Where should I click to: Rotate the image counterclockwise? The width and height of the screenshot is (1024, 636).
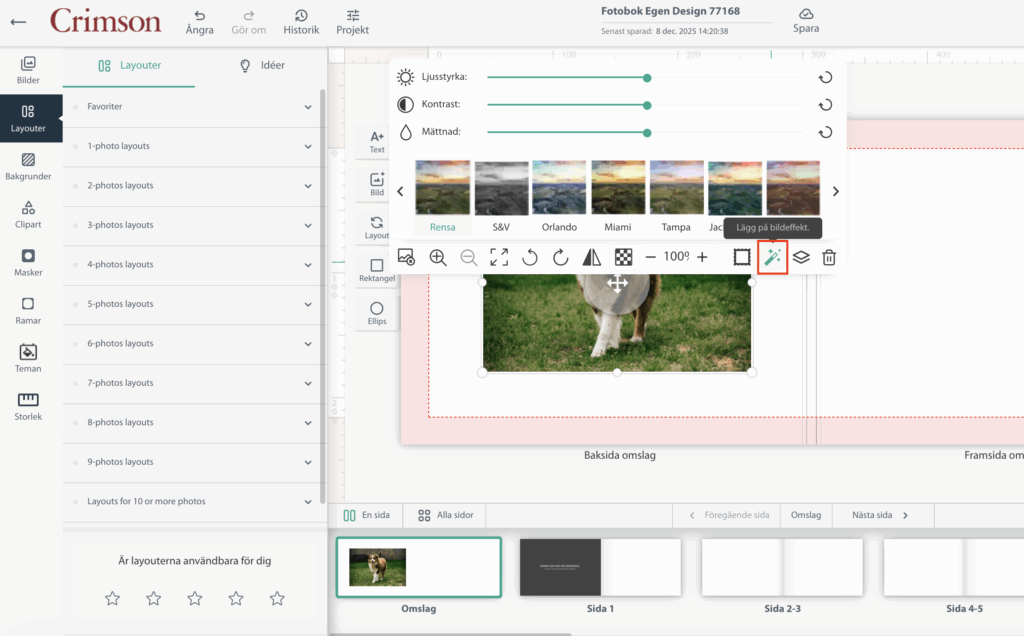point(530,257)
